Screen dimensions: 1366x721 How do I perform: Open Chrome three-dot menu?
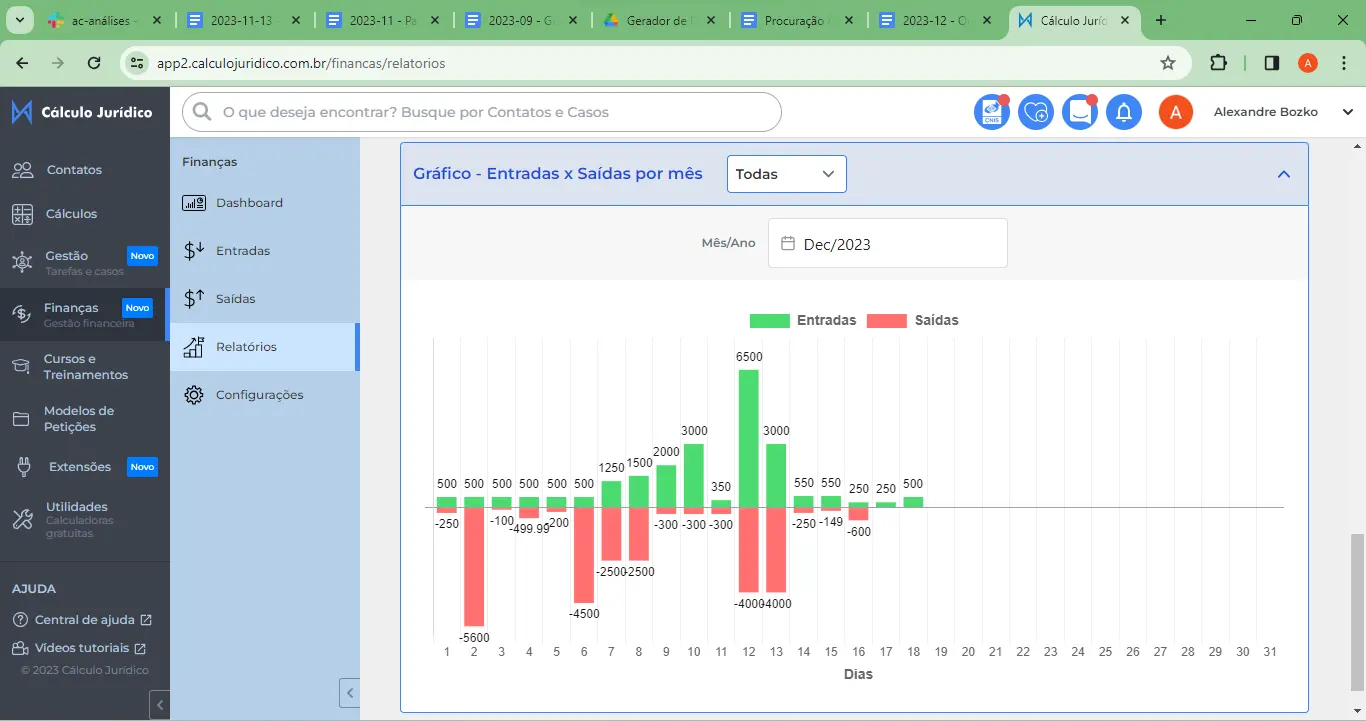[x=1344, y=63]
